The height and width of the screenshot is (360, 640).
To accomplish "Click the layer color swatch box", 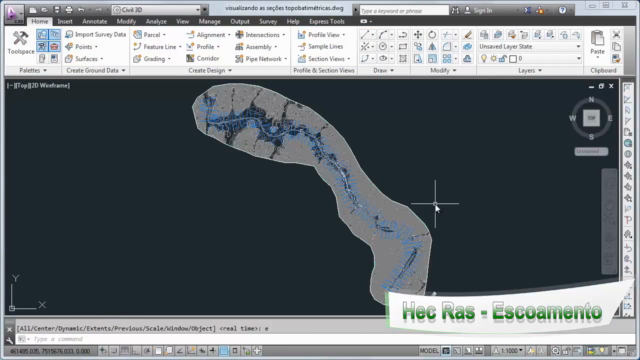I will point(513,59).
